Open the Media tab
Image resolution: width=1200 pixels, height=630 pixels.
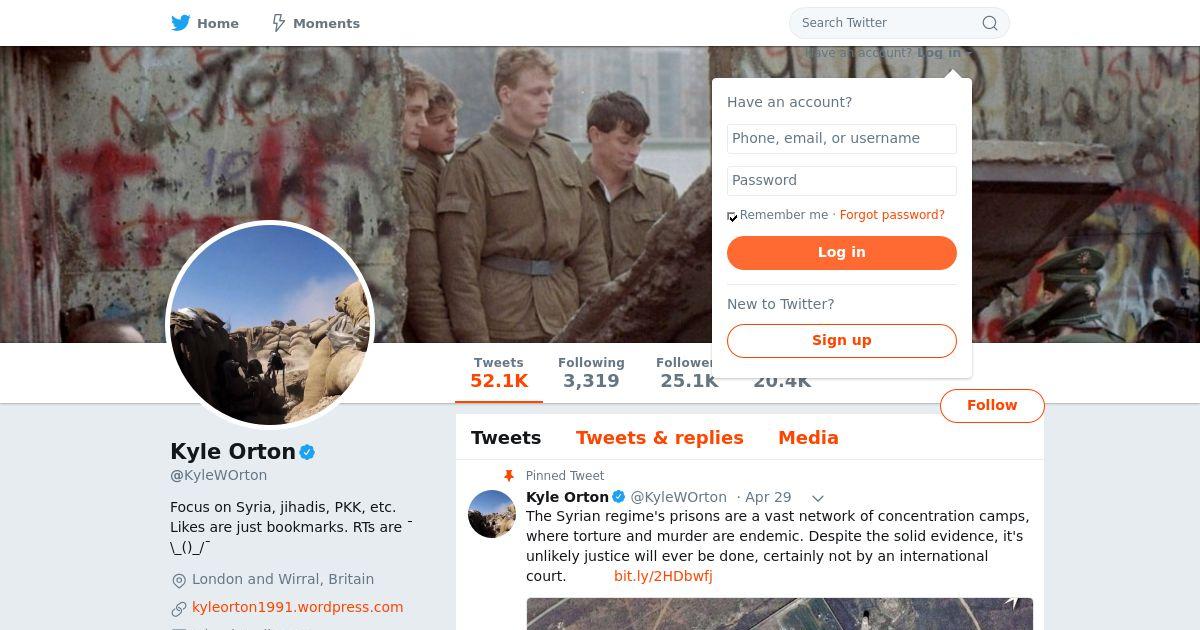(x=808, y=438)
